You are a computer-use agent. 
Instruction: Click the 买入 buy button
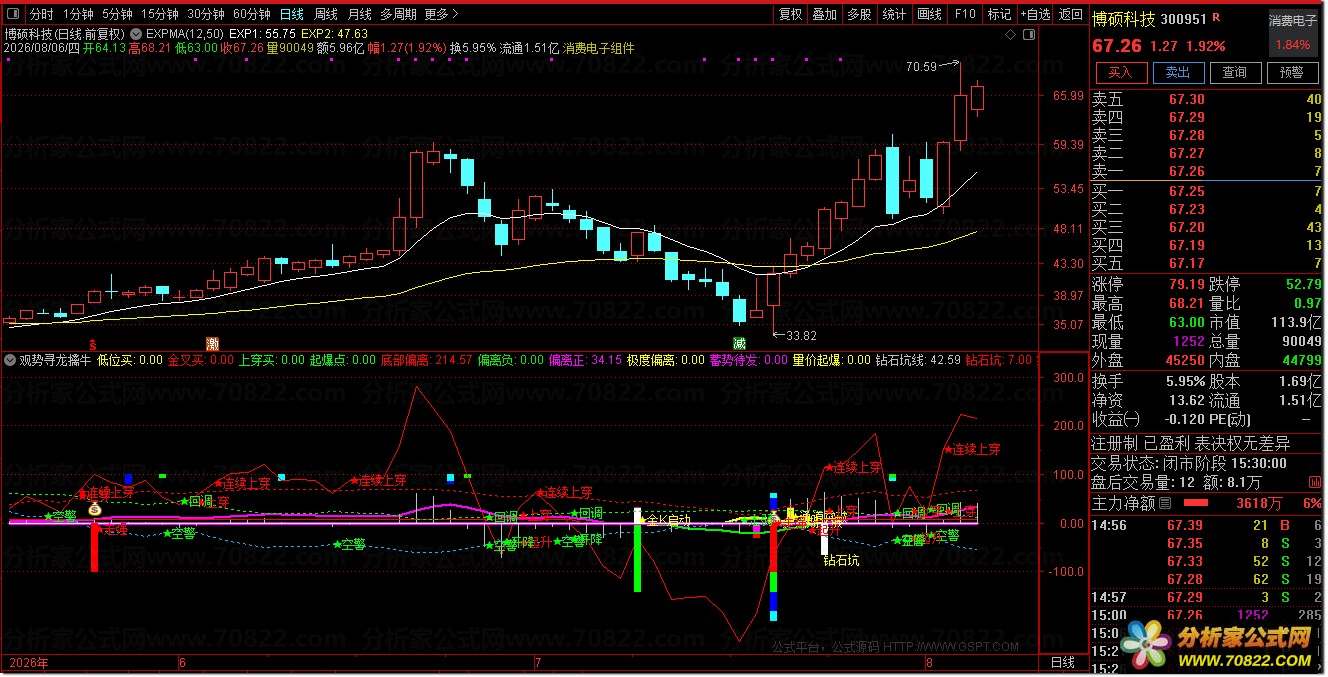pyautogui.click(x=1121, y=73)
